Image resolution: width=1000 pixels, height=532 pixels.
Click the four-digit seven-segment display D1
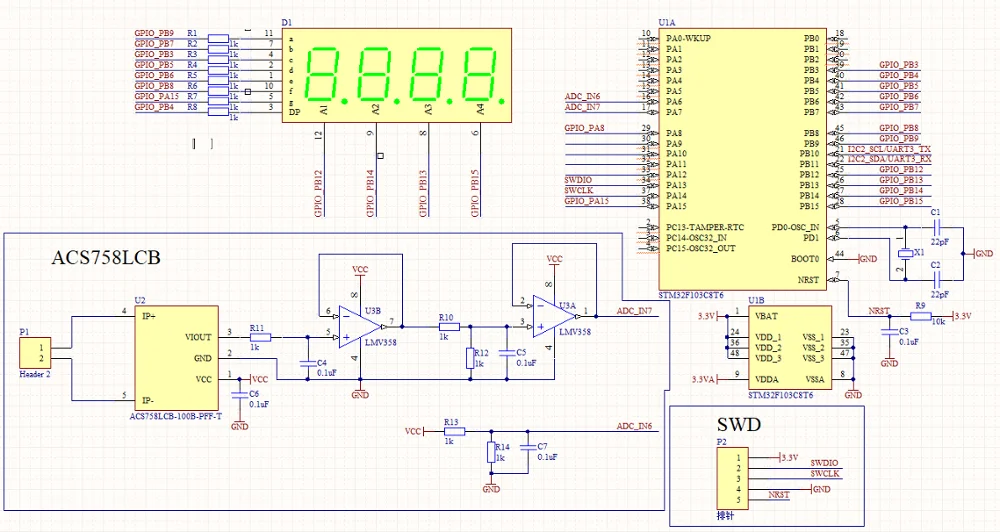[x=396, y=75]
